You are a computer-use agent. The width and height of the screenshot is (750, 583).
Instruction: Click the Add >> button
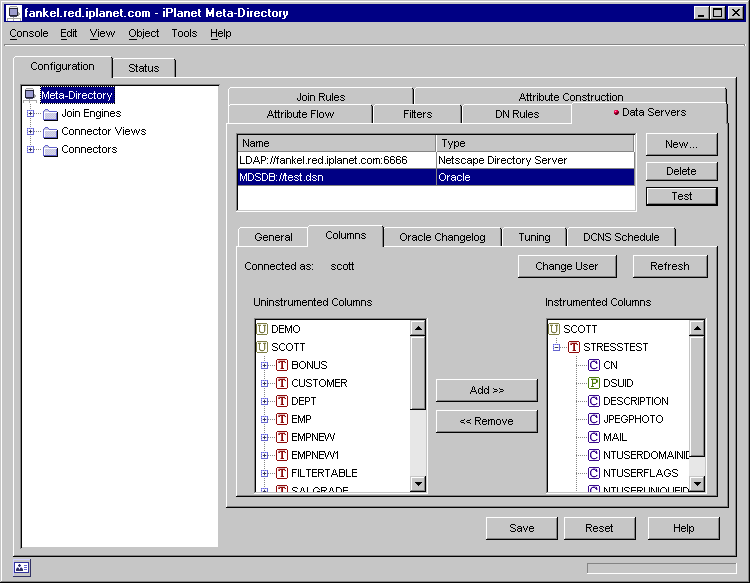486,390
